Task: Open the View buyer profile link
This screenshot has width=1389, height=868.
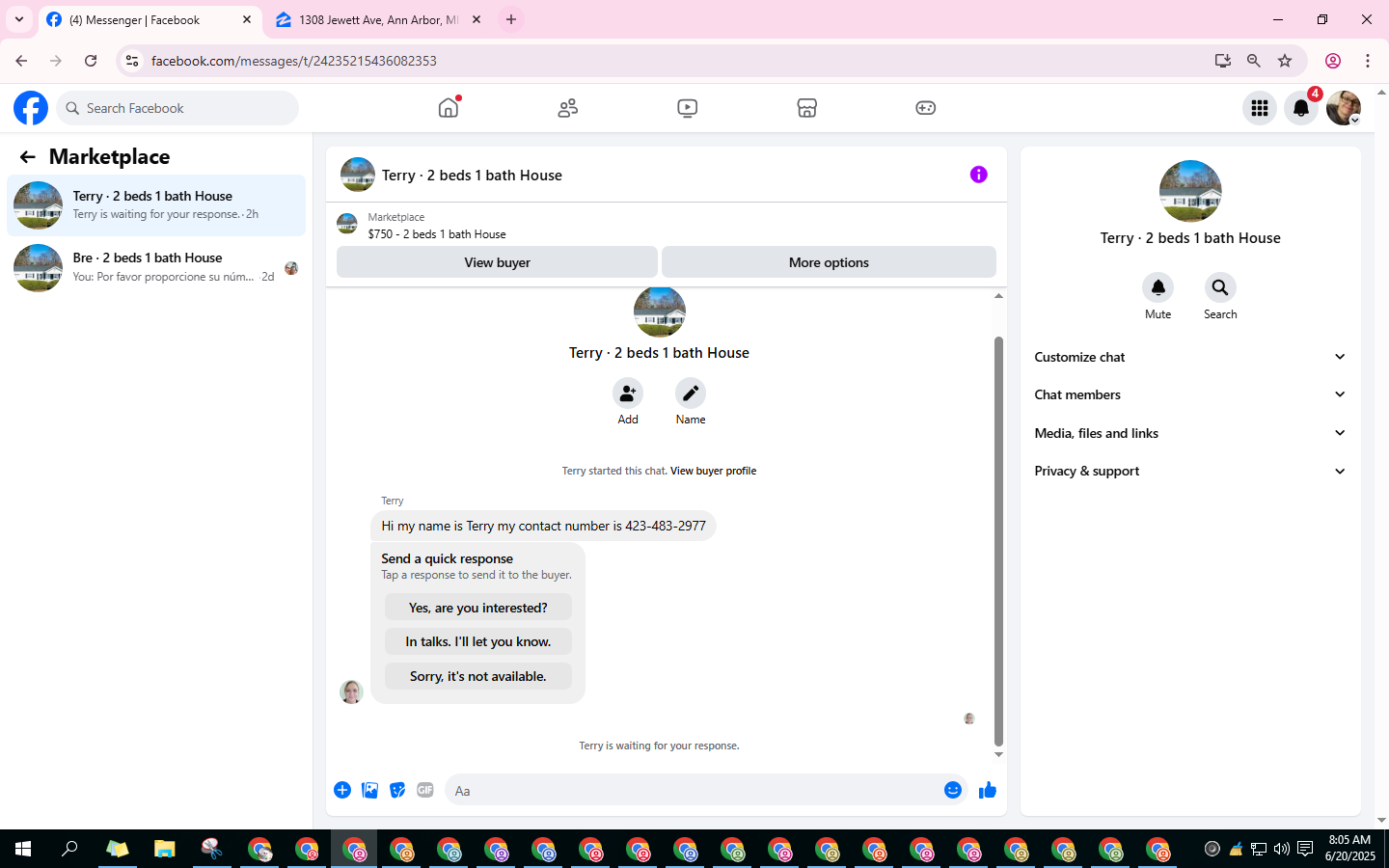Action: (713, 471)
